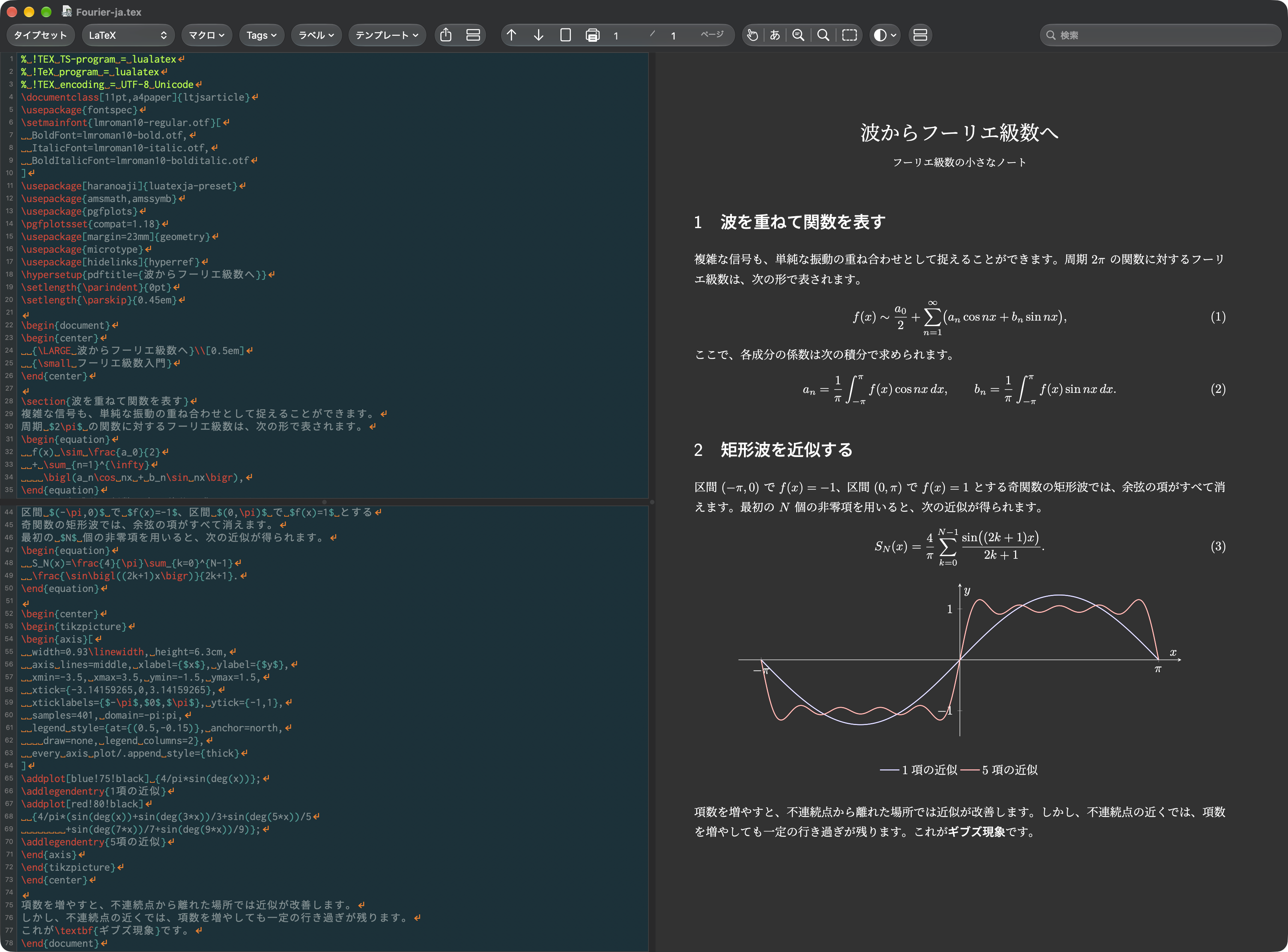The image size is (1288, 952).
Task: Click section heading 波を重ねて関数を表す in preview
Action: pos(802,222)
